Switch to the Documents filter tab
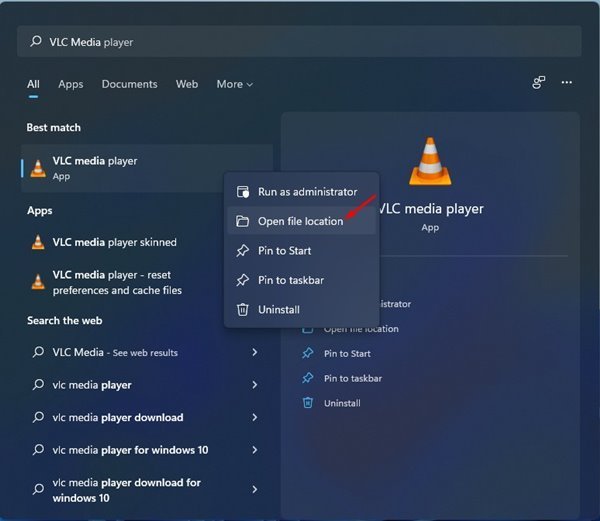The image size is (600, 521). [129, 85]
